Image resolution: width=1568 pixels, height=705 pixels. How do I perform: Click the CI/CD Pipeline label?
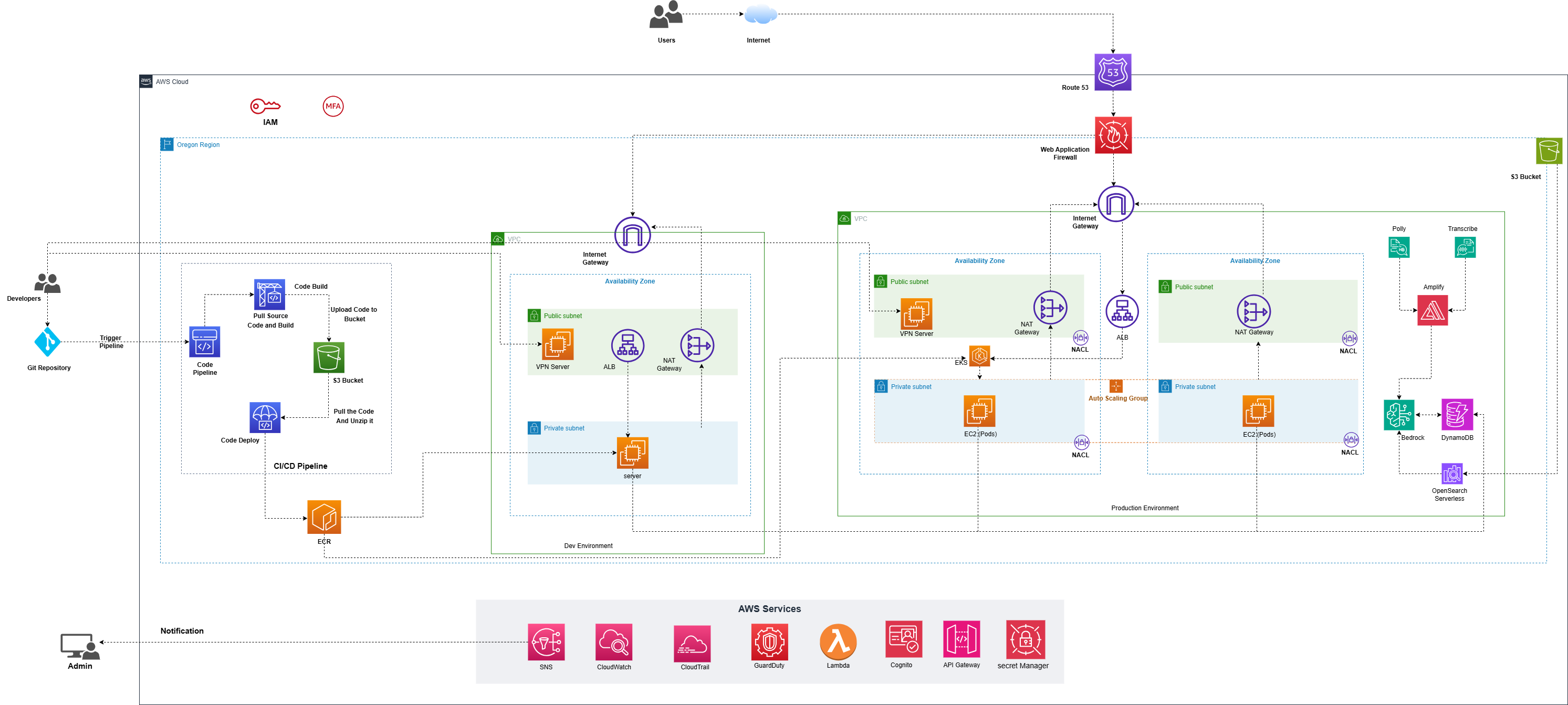pyautogui.click(x=300, y=466)
